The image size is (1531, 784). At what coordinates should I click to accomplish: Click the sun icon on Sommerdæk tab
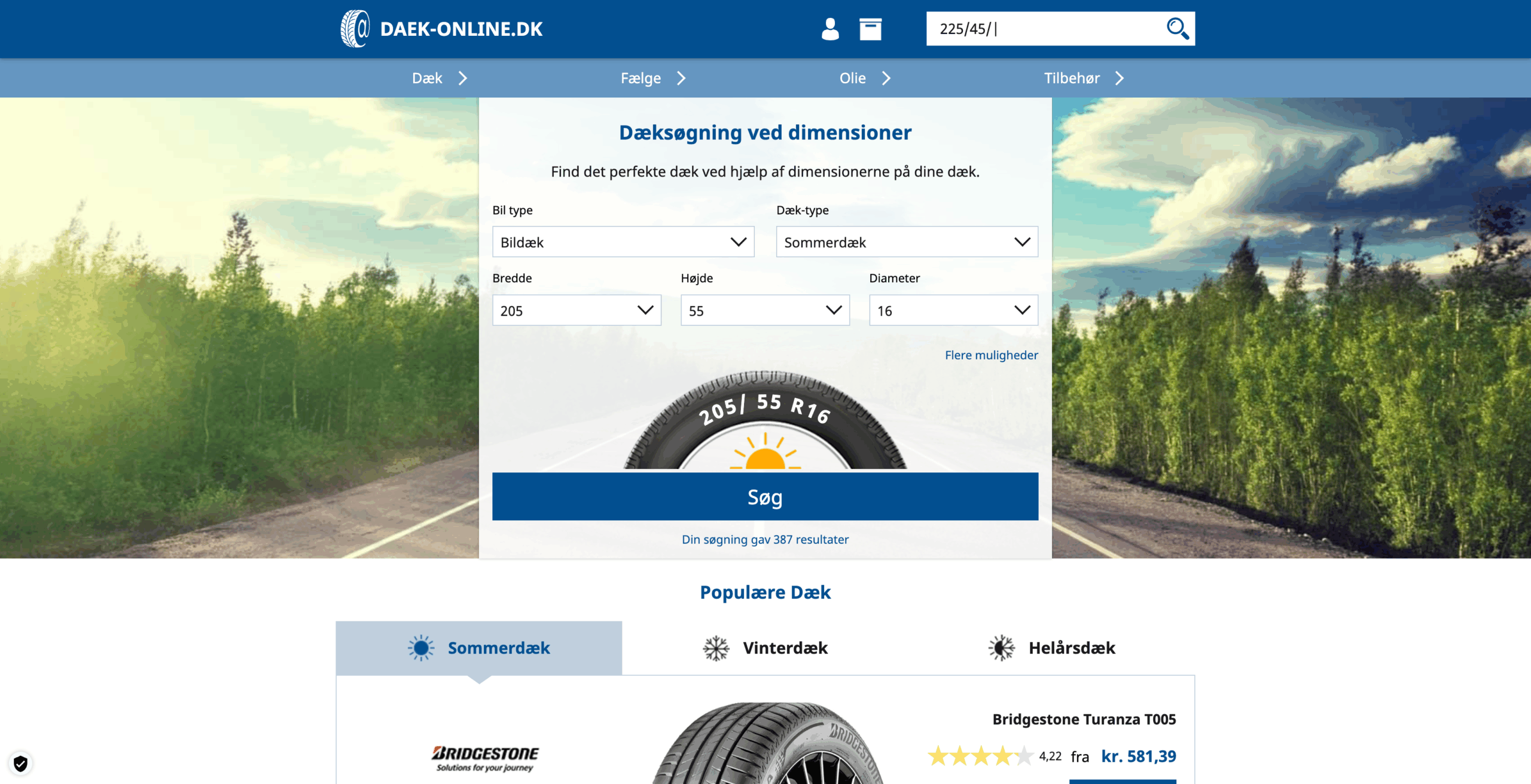pyautogui.click(x=421, y=648)
